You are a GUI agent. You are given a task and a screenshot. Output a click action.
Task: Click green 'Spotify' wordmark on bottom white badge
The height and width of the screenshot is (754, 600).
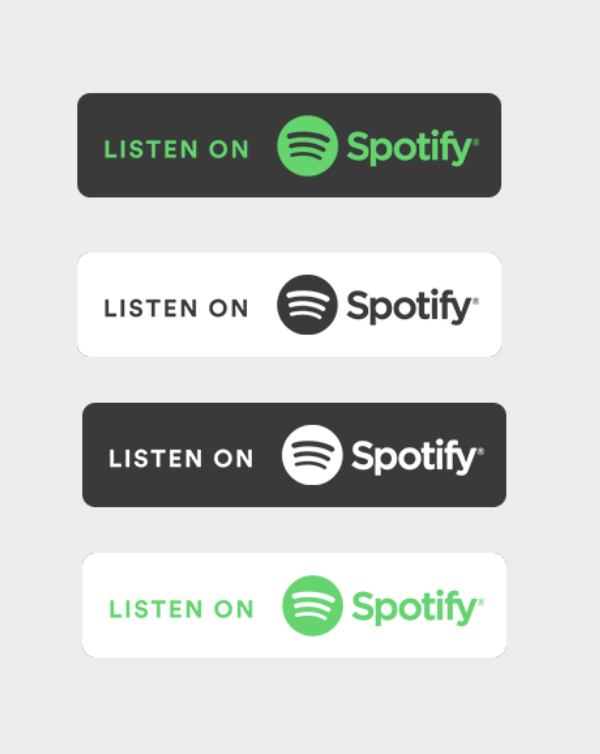click(417, 607)
